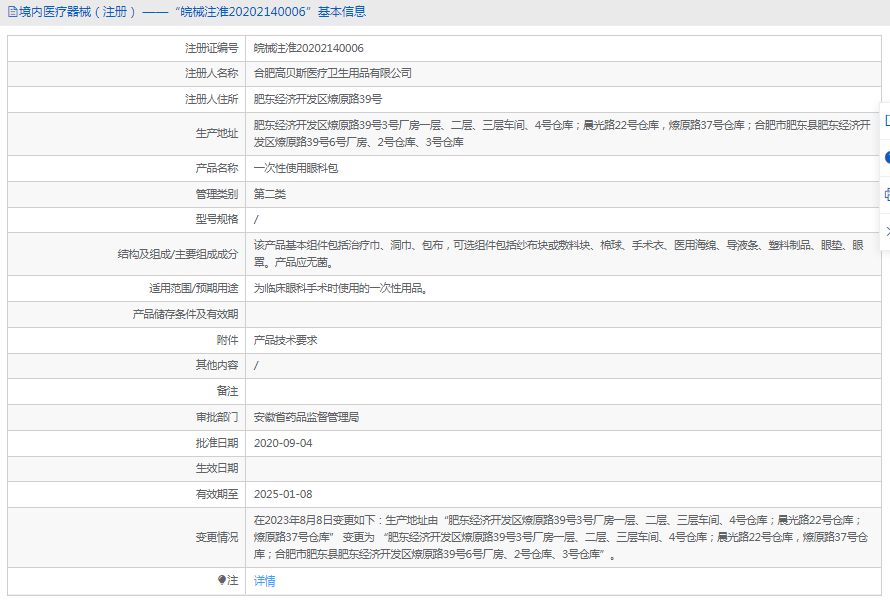The height and width of the screenshot is (600, 890).
Task: Open the 详情 link in the bottom row
Action: [x=264, y=581]
